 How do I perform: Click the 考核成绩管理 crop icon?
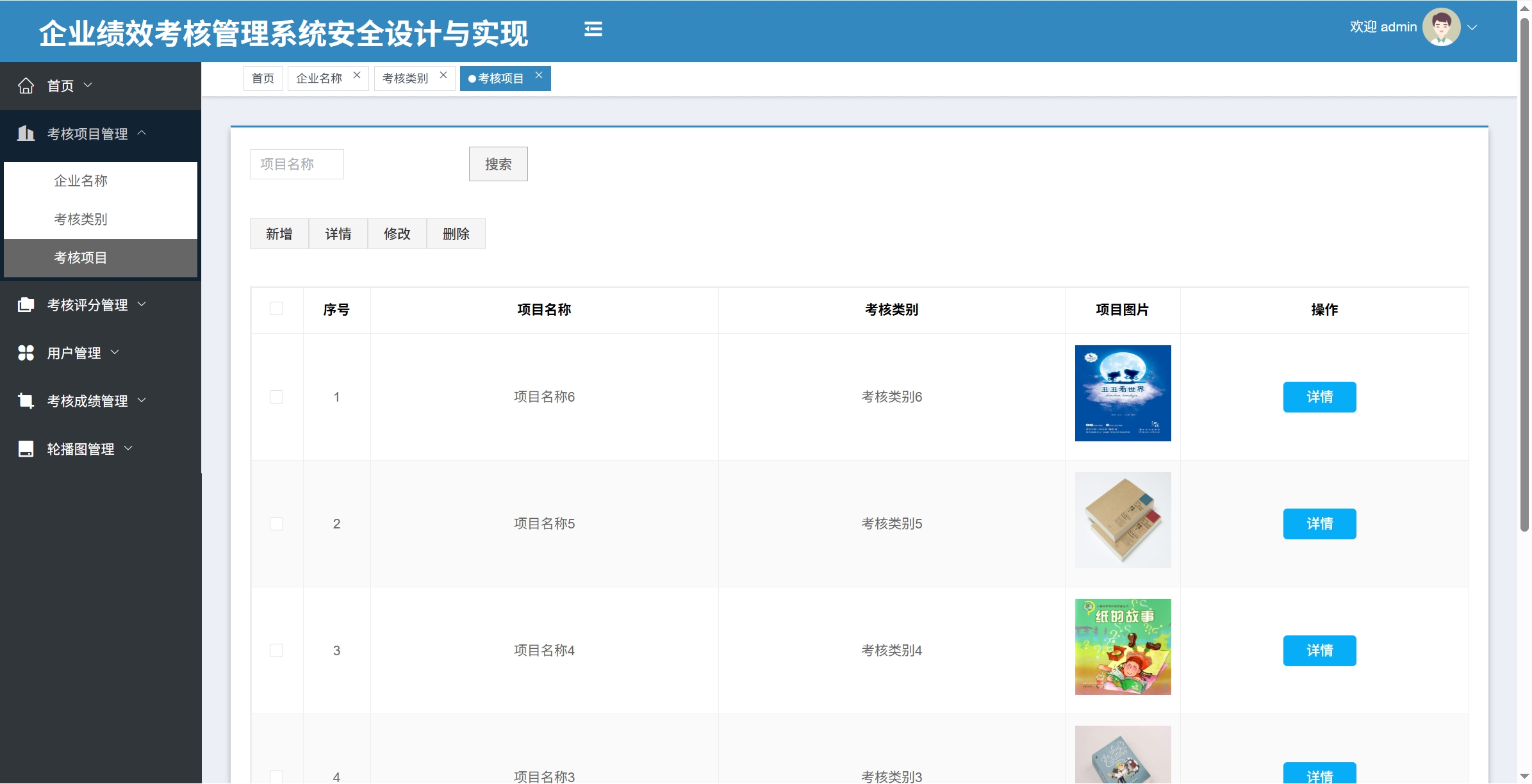pyautogui.click(x=26, y=401)
